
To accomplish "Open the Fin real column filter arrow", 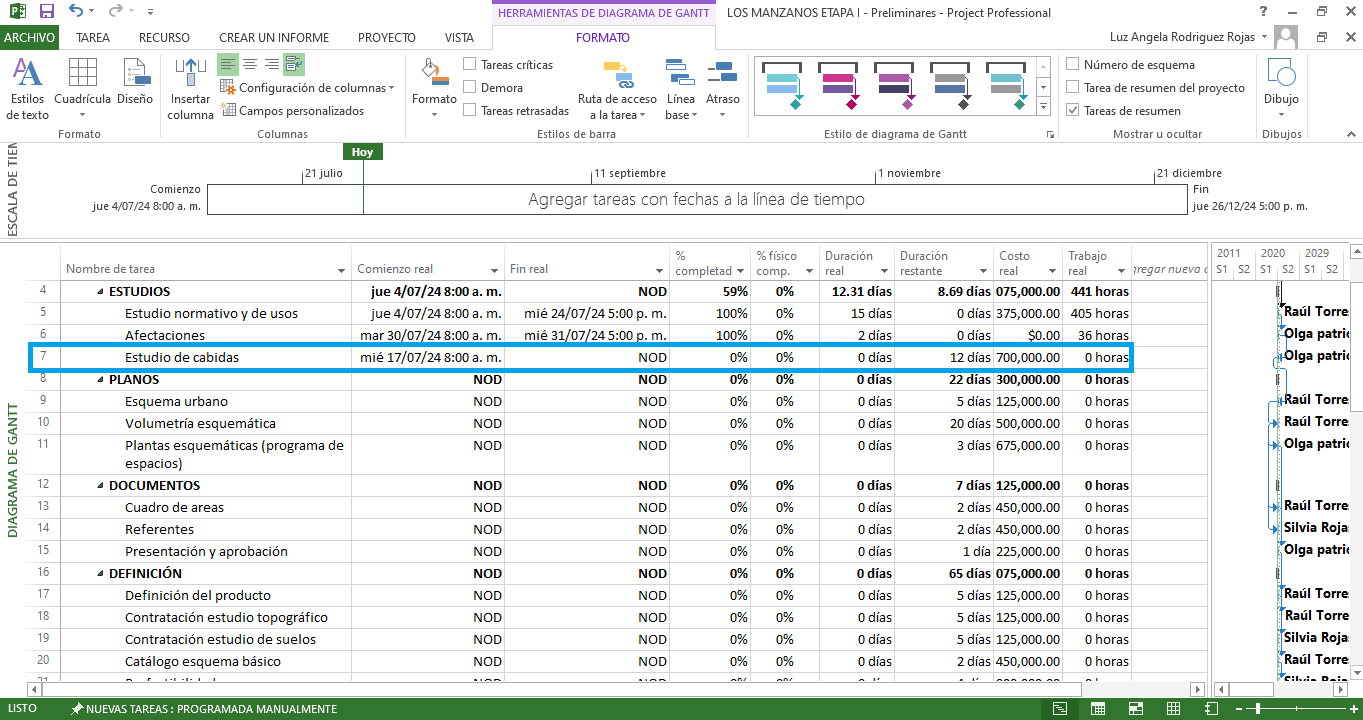I will click(659, 271).
